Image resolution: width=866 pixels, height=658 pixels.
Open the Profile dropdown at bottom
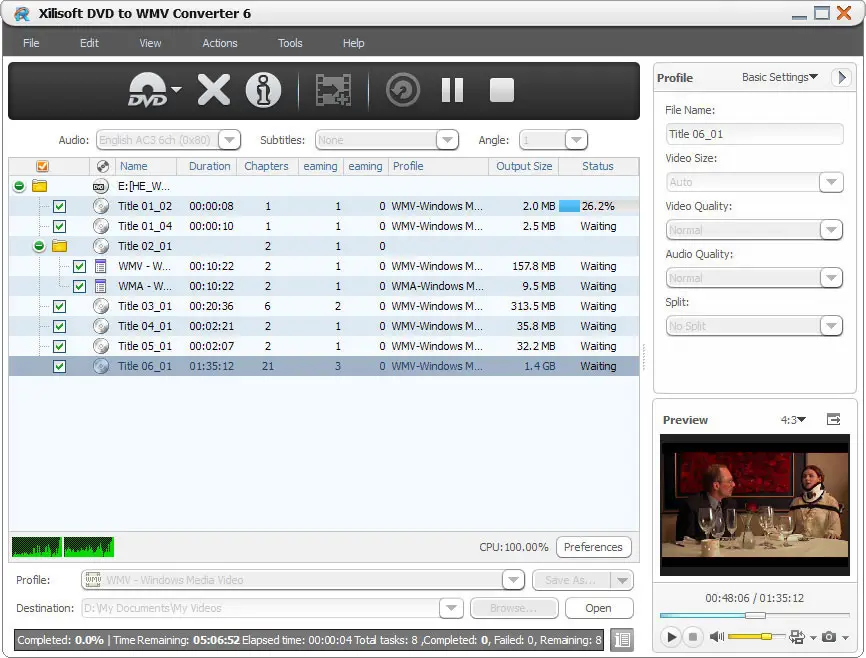pos(513,579)
